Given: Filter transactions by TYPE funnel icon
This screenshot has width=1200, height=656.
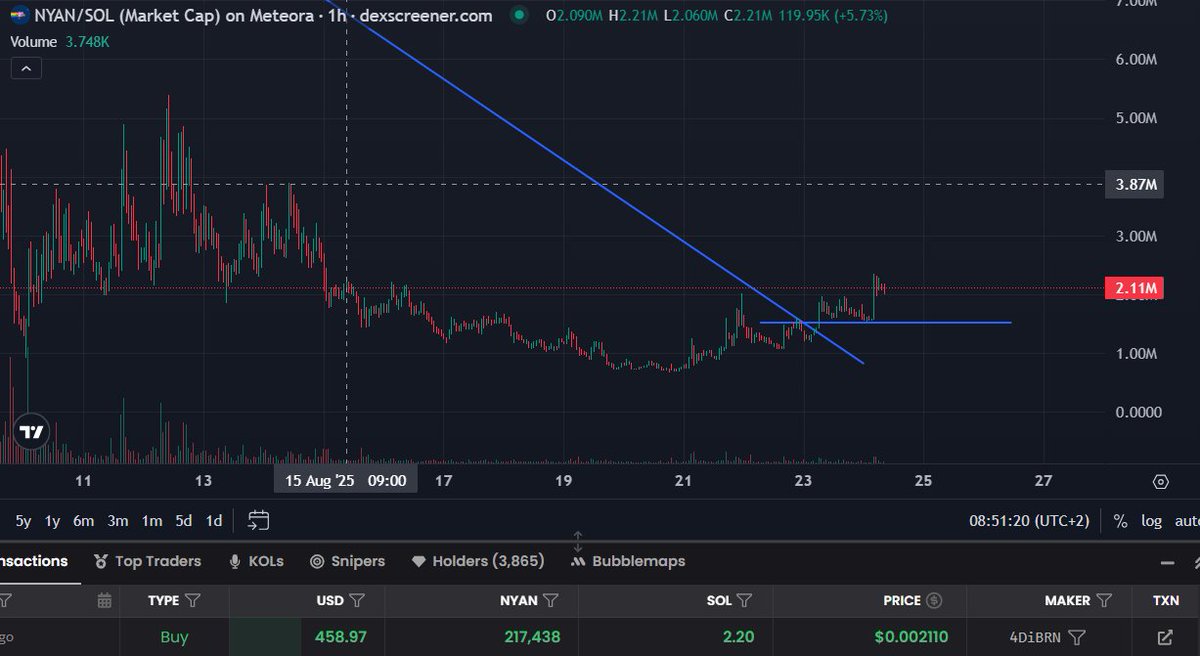Looking at the screenshot, I should tap(193, 601).
